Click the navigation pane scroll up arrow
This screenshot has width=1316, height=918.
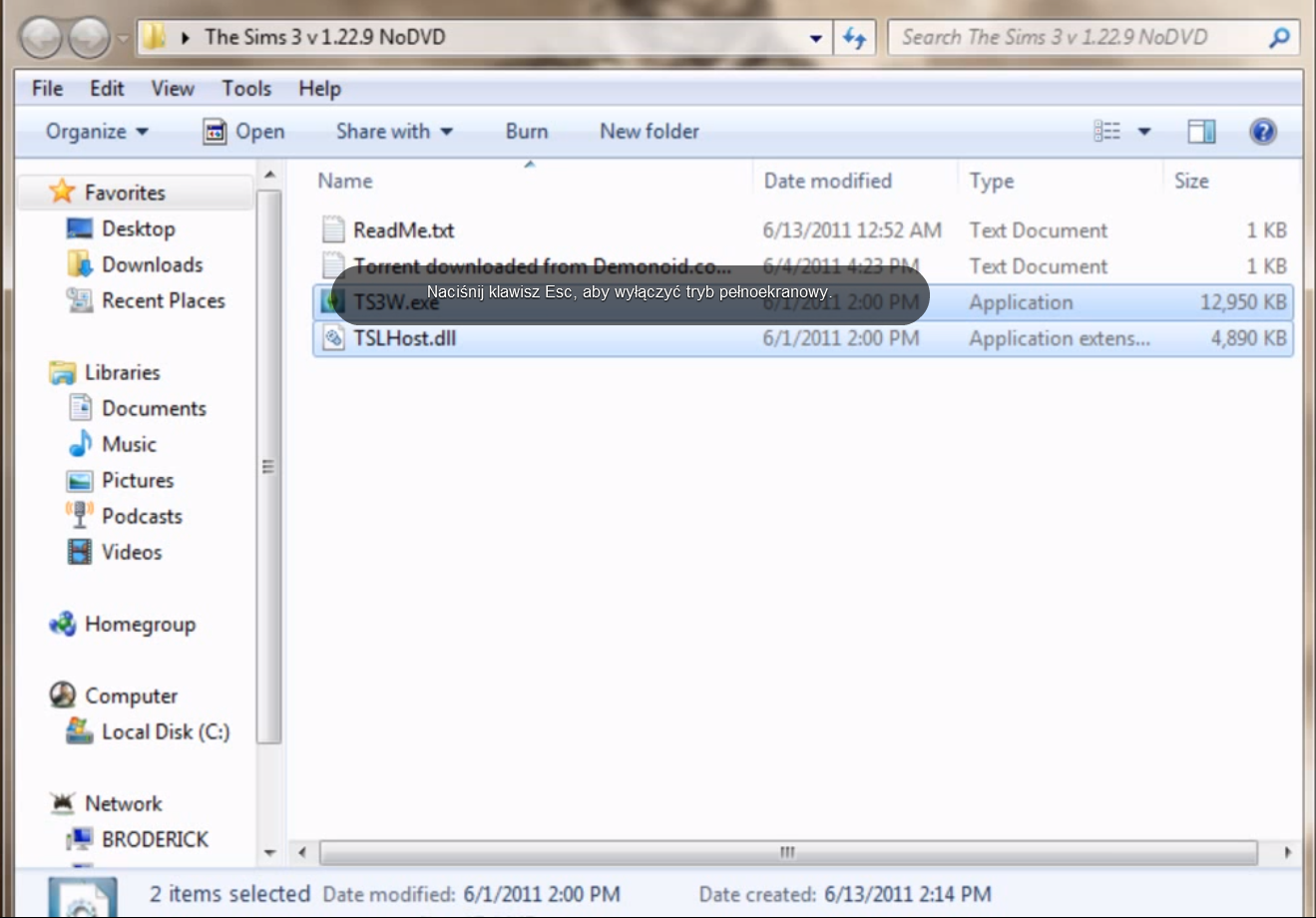pyautogui.click(x=268, y=176)
